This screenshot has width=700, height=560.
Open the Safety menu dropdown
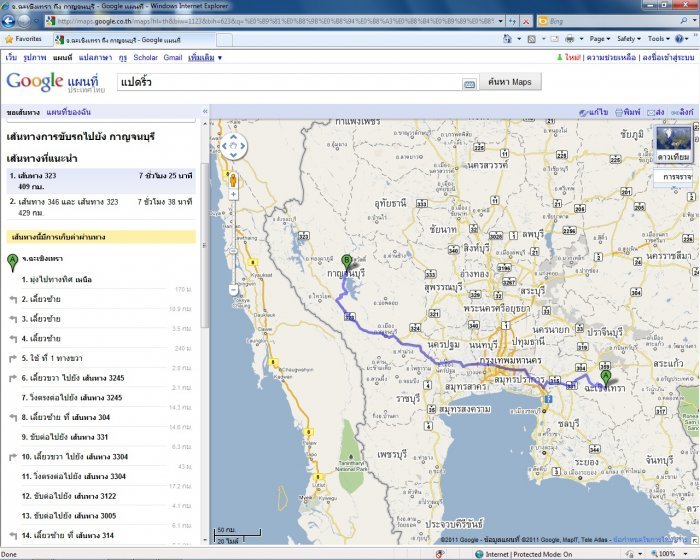tap(629, 39)
